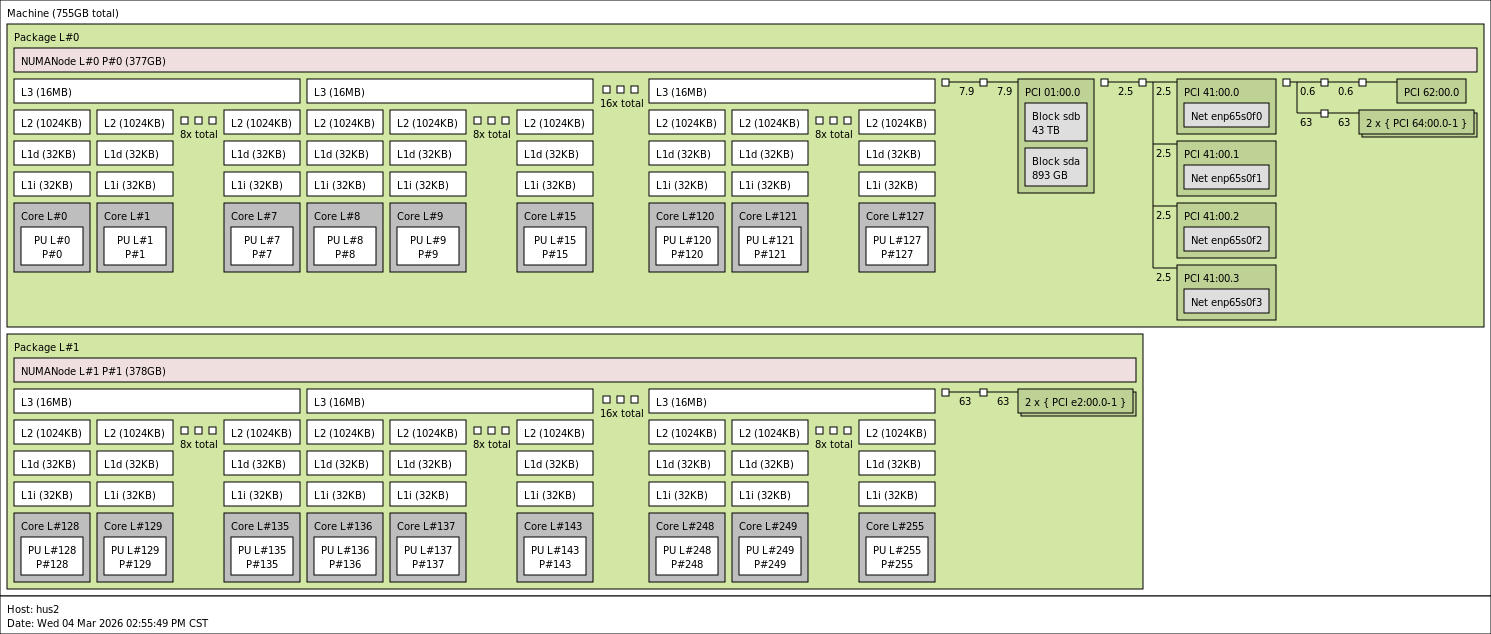Select the Net enp65s0f0 interface box
Image resolution: width=1491 pixels, height=634 pixels.
pos(1226,115)
